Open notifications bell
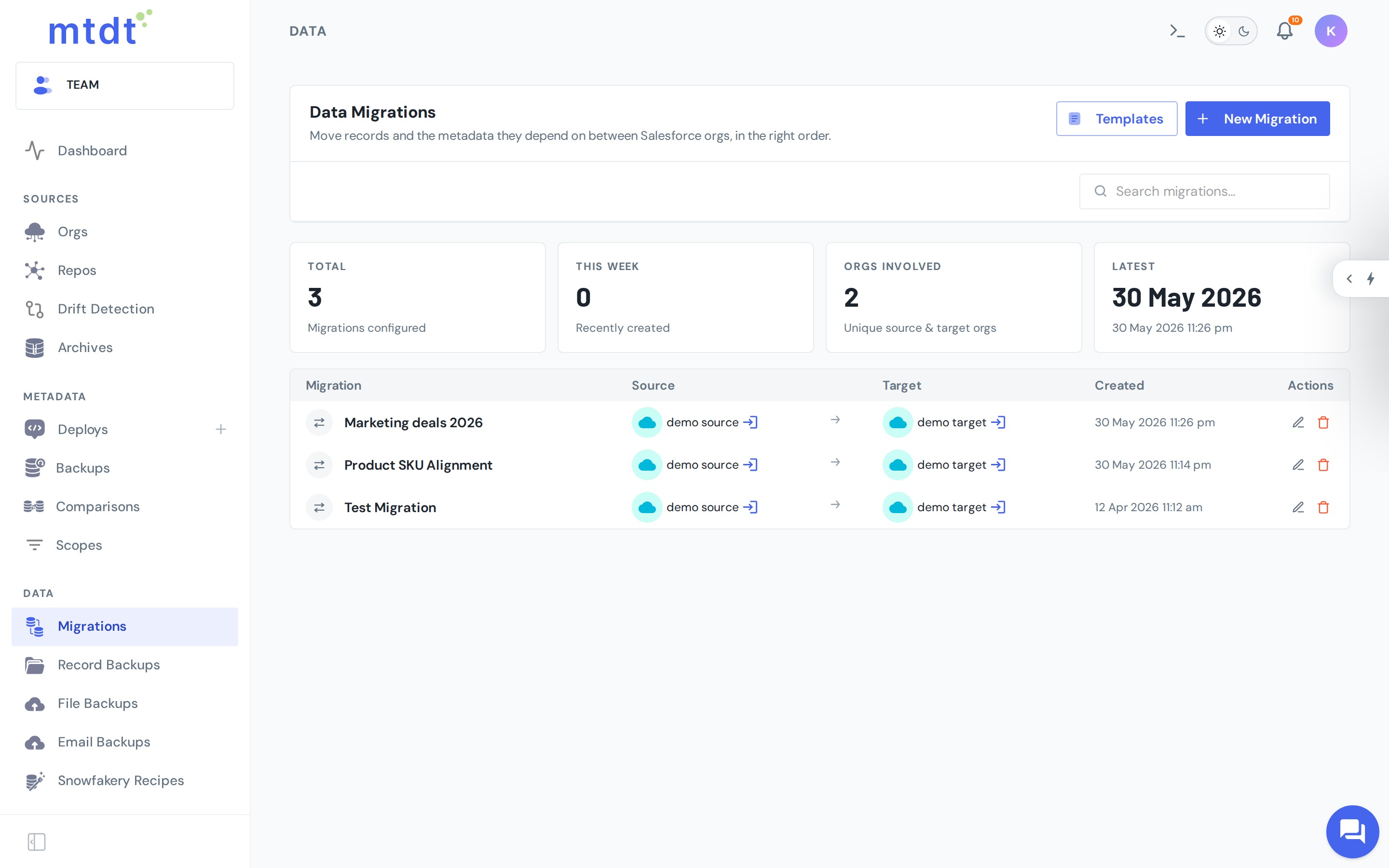 1284,31
